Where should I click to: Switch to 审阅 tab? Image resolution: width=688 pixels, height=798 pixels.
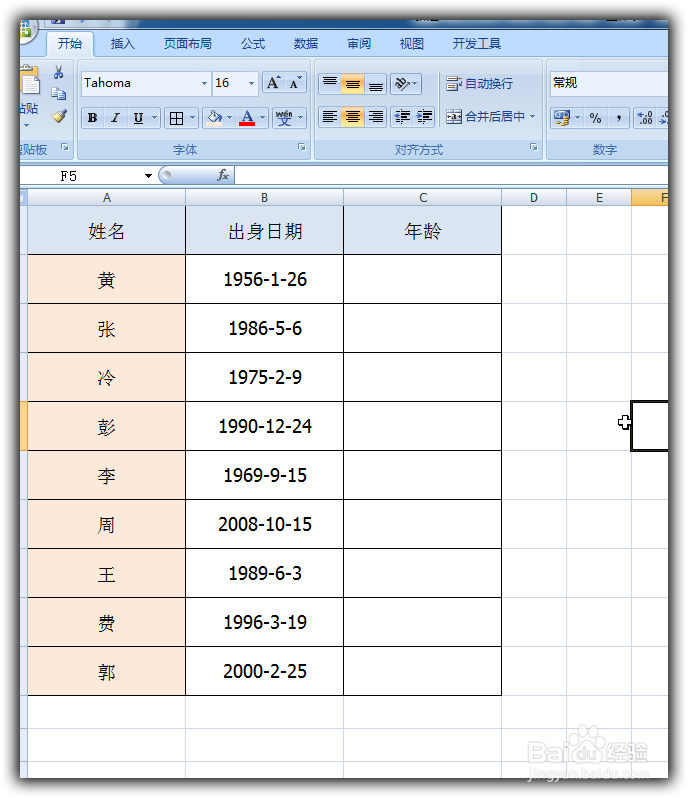coord(359,44)
